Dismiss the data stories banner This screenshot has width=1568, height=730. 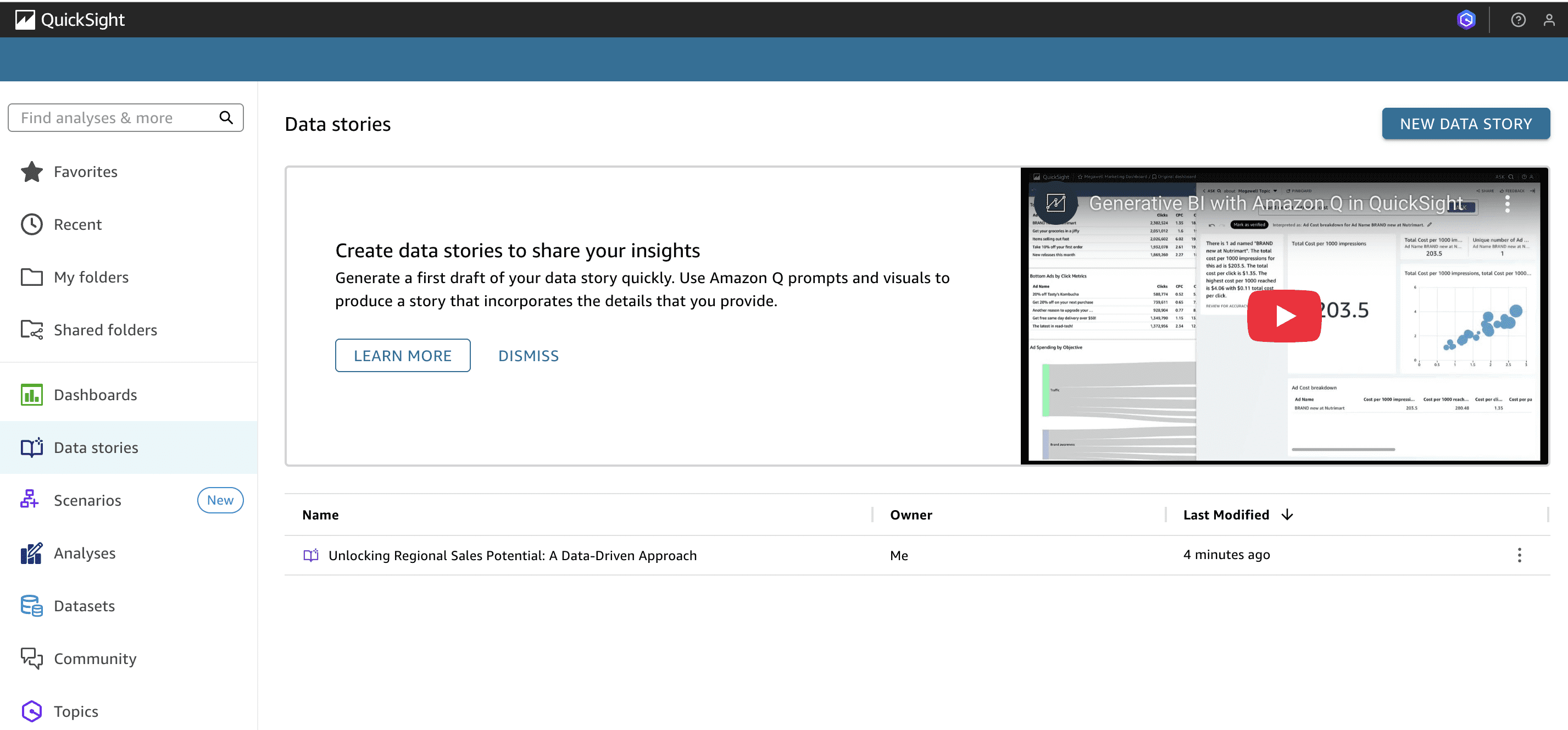click(528, 356)
